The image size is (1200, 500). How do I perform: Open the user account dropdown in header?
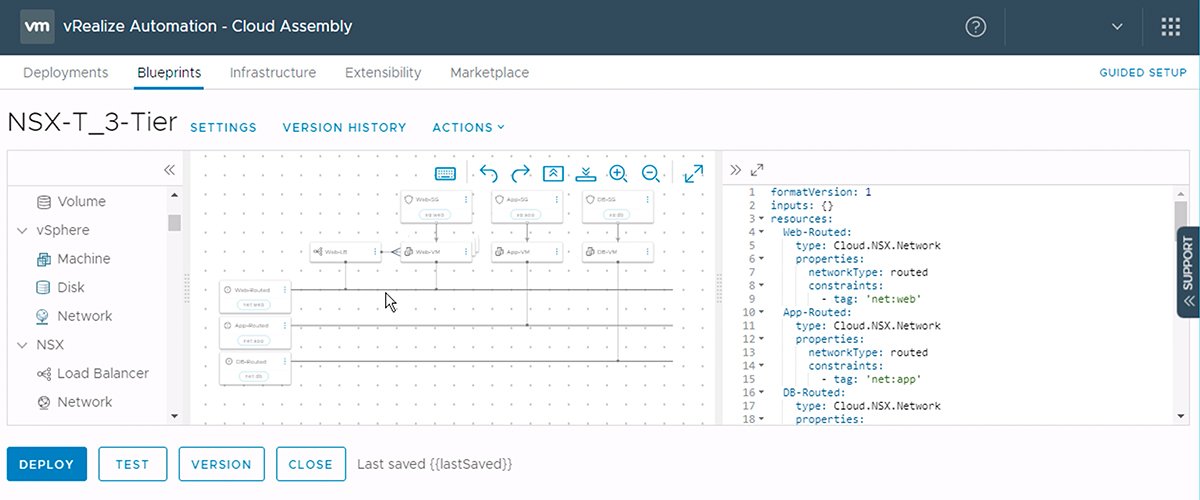pos(1117,27)
